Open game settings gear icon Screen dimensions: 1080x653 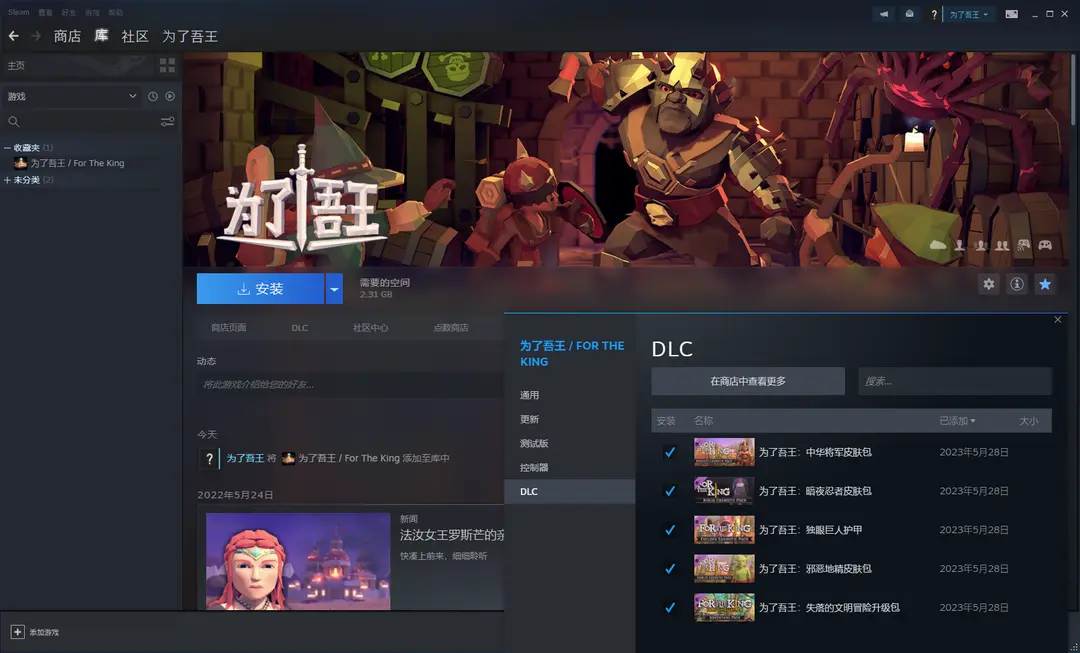pyautogui.click(x=988, y=284)
